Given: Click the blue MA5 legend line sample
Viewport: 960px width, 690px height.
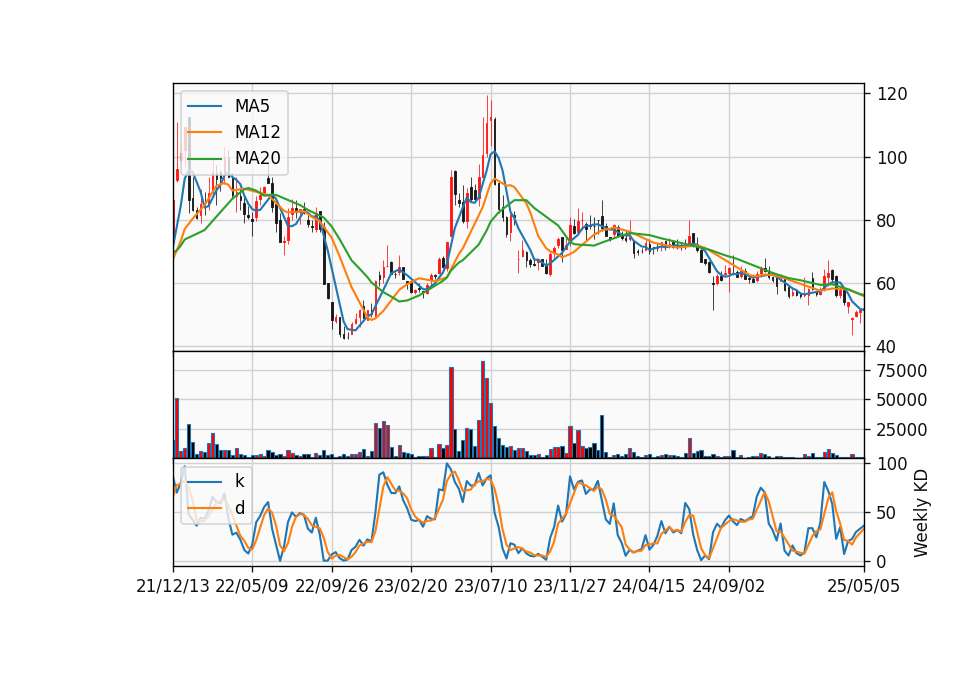Looking at the screenshot, I should point(204,107).
